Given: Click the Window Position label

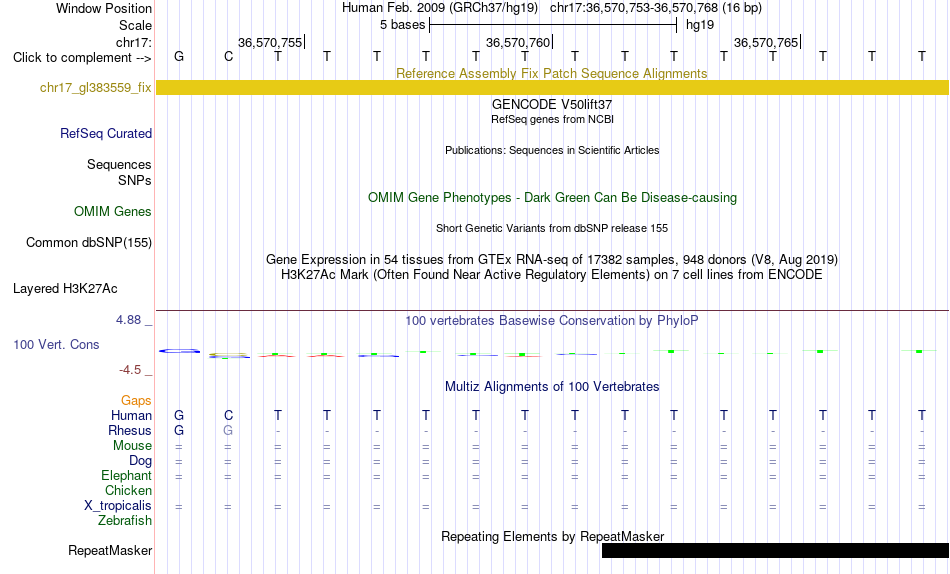Looking at the screenshot, I should (104, 8).
